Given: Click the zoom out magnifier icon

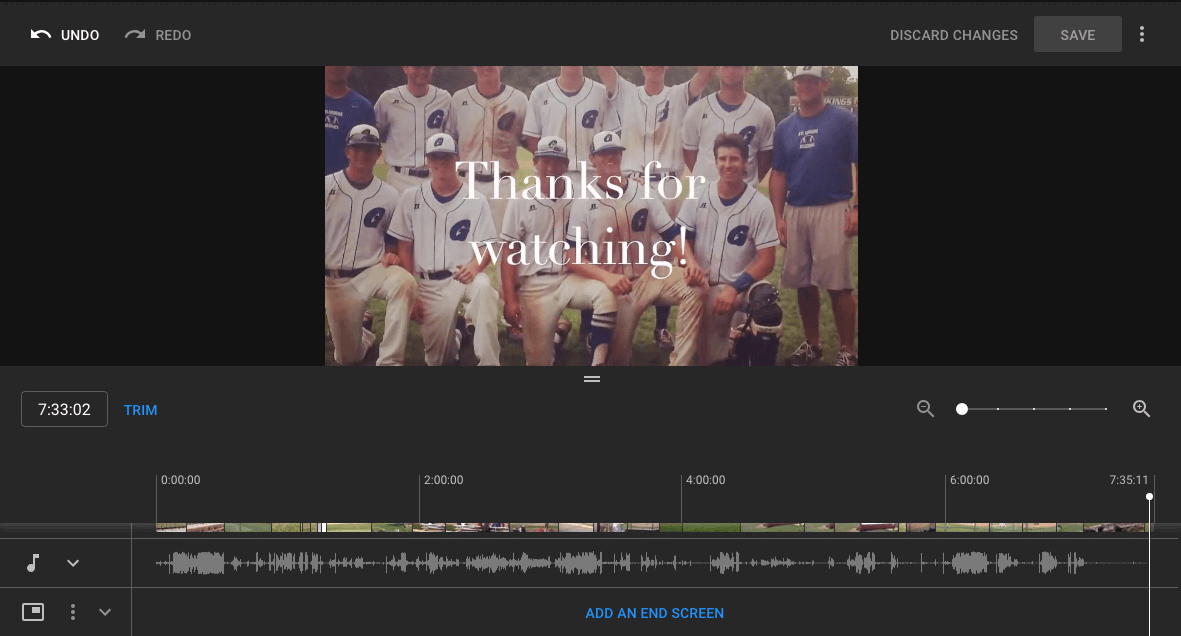Looking at the screenshot, I should tap(926, 409).
